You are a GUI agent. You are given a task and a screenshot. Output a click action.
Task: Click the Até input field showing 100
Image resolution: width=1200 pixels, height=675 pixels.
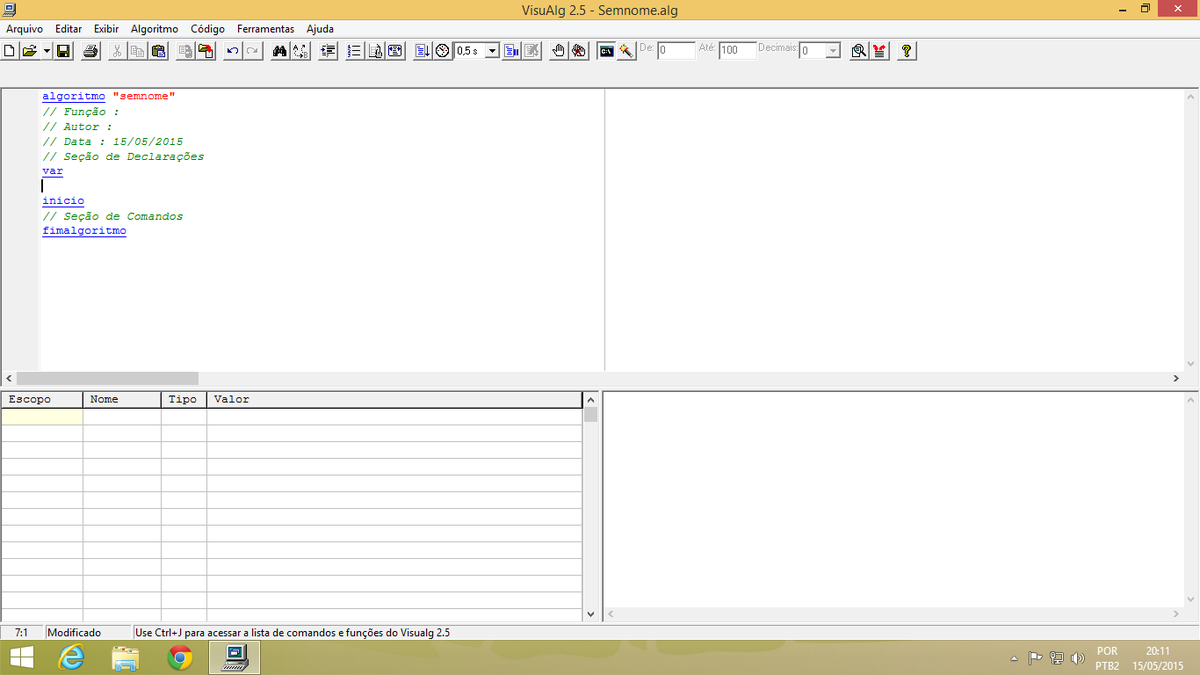pos(737,50)
